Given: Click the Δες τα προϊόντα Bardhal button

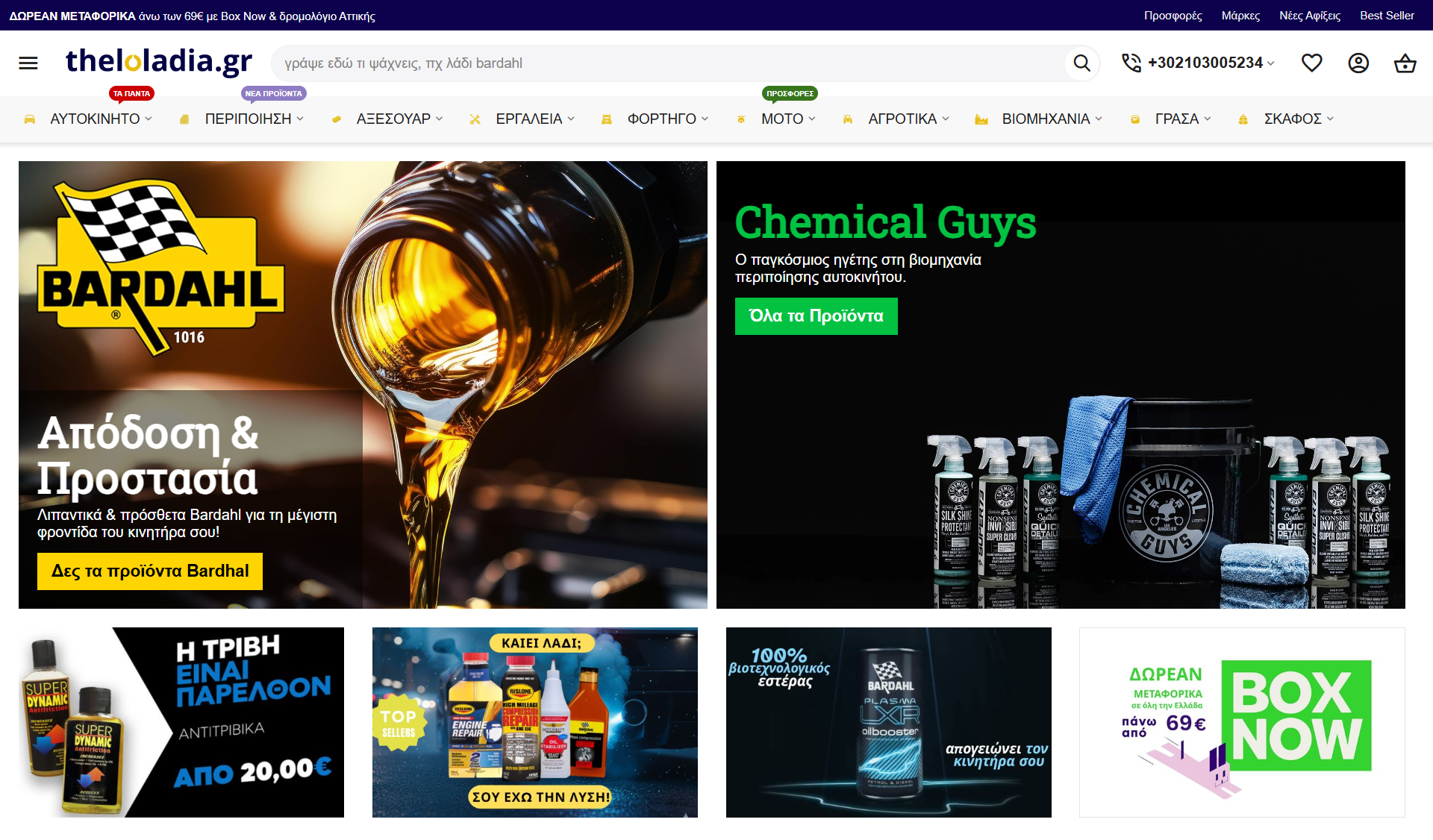Looking at the screenshot, I should [x=150, y=571].
